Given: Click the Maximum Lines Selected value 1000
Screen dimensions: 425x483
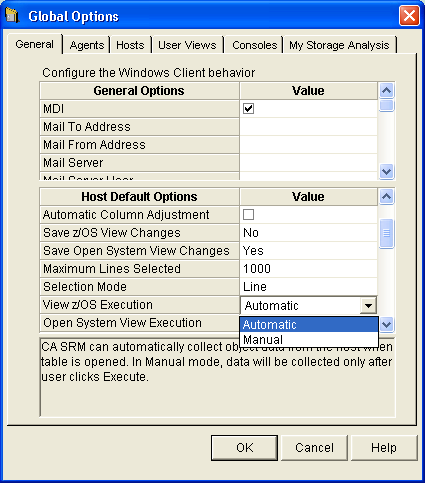Looking at the screenshot, I should pos(308,269).
